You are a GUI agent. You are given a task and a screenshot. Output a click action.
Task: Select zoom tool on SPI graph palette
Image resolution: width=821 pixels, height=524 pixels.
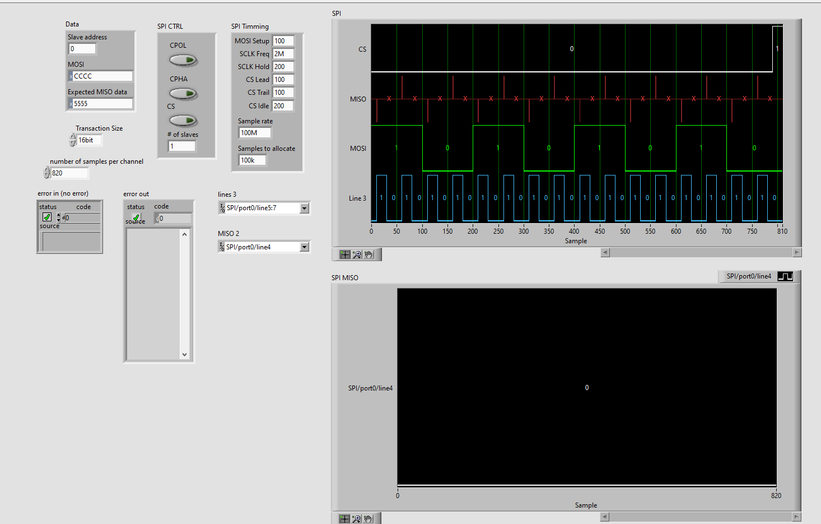pos(357,254)
